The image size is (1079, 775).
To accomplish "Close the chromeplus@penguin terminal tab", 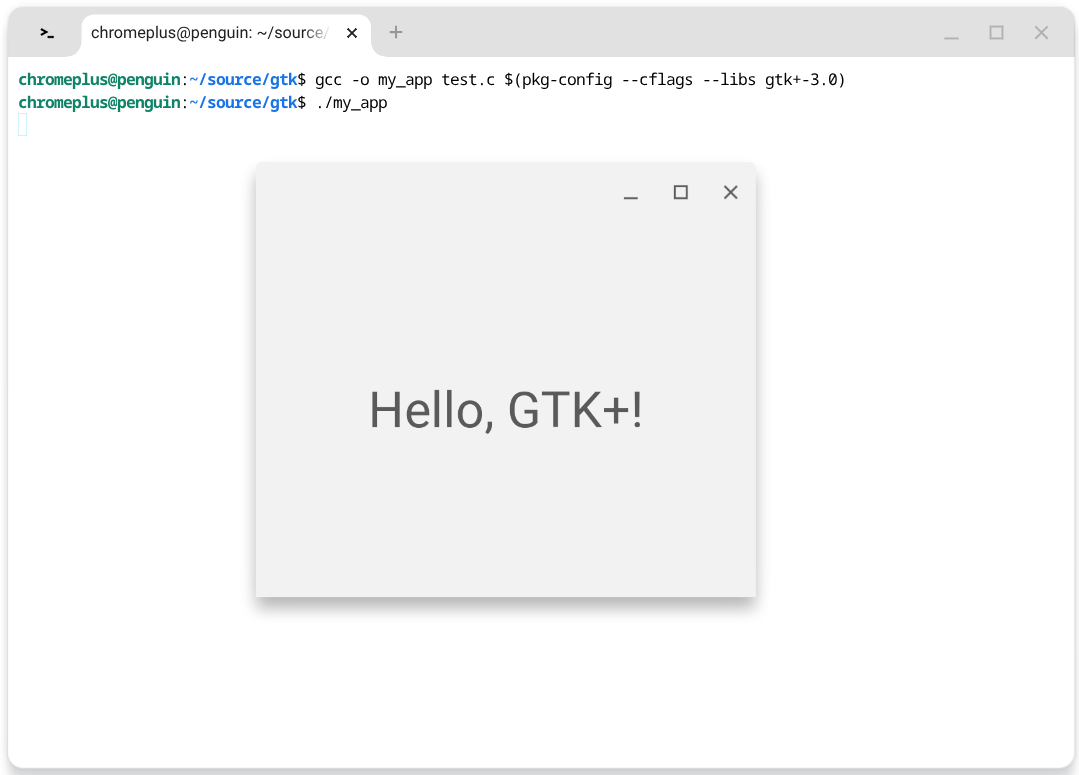I will (352, 33).
